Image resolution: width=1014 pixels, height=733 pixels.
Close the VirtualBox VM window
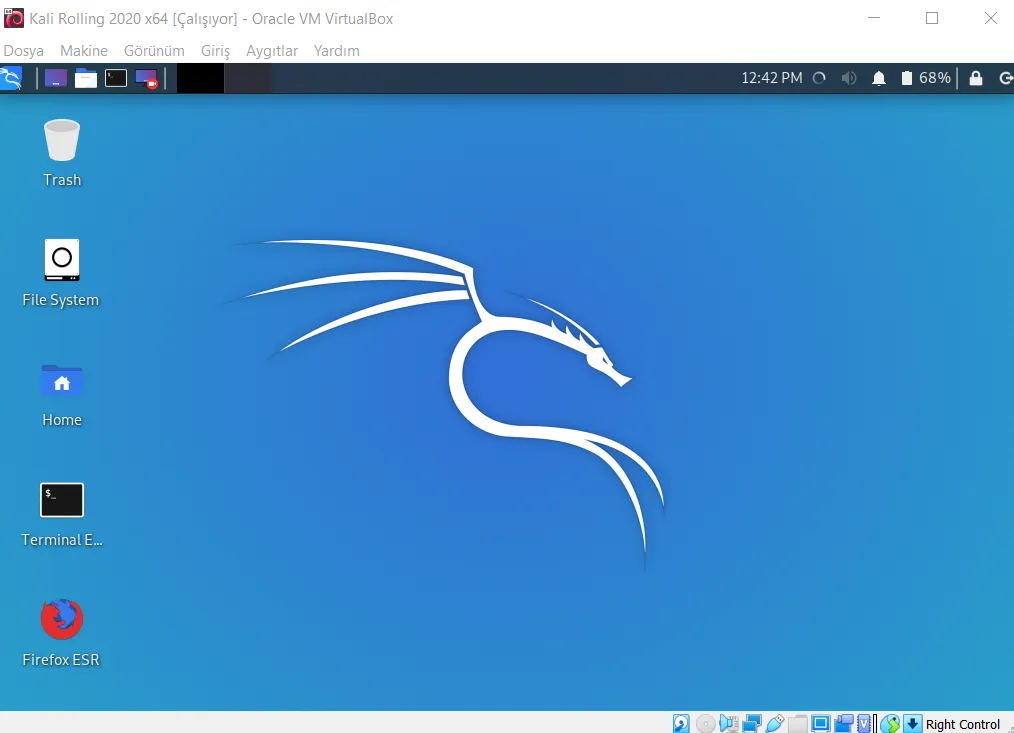pyautogui.click(x=991, y=18)
